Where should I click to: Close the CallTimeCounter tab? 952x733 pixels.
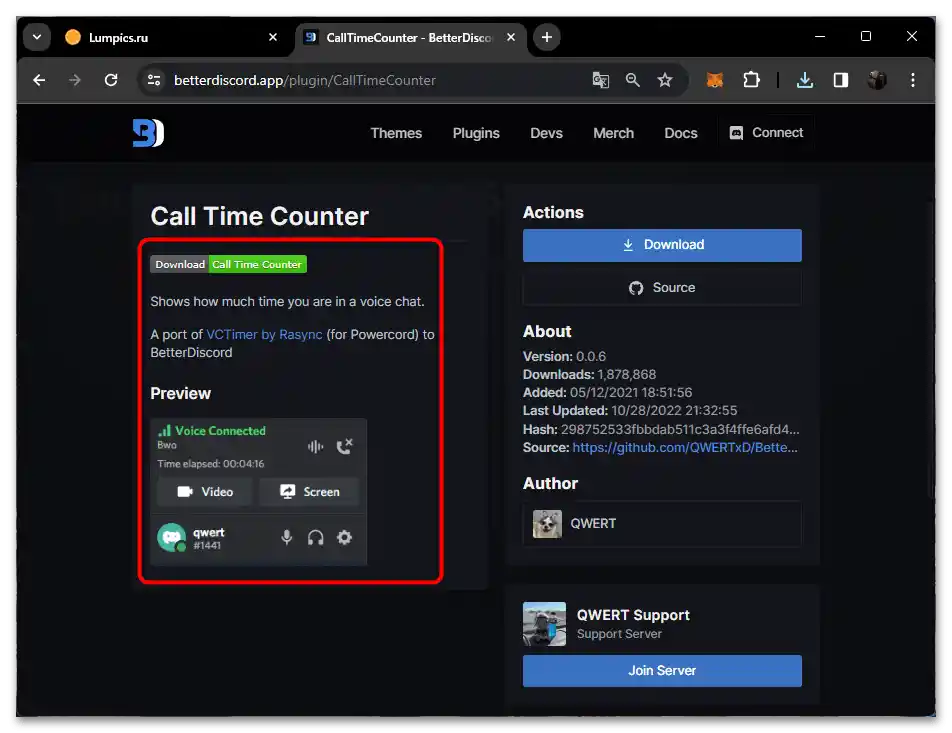tap(511, 37)
